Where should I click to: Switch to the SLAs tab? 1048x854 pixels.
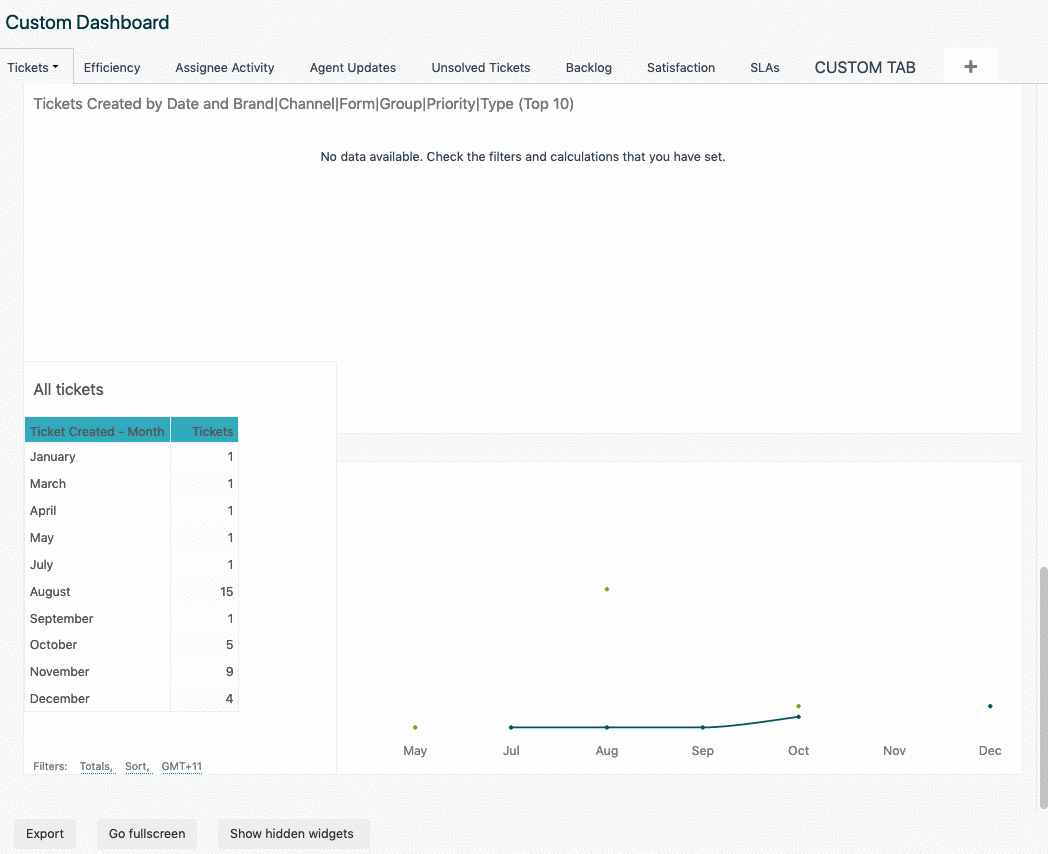coord(764,68)
